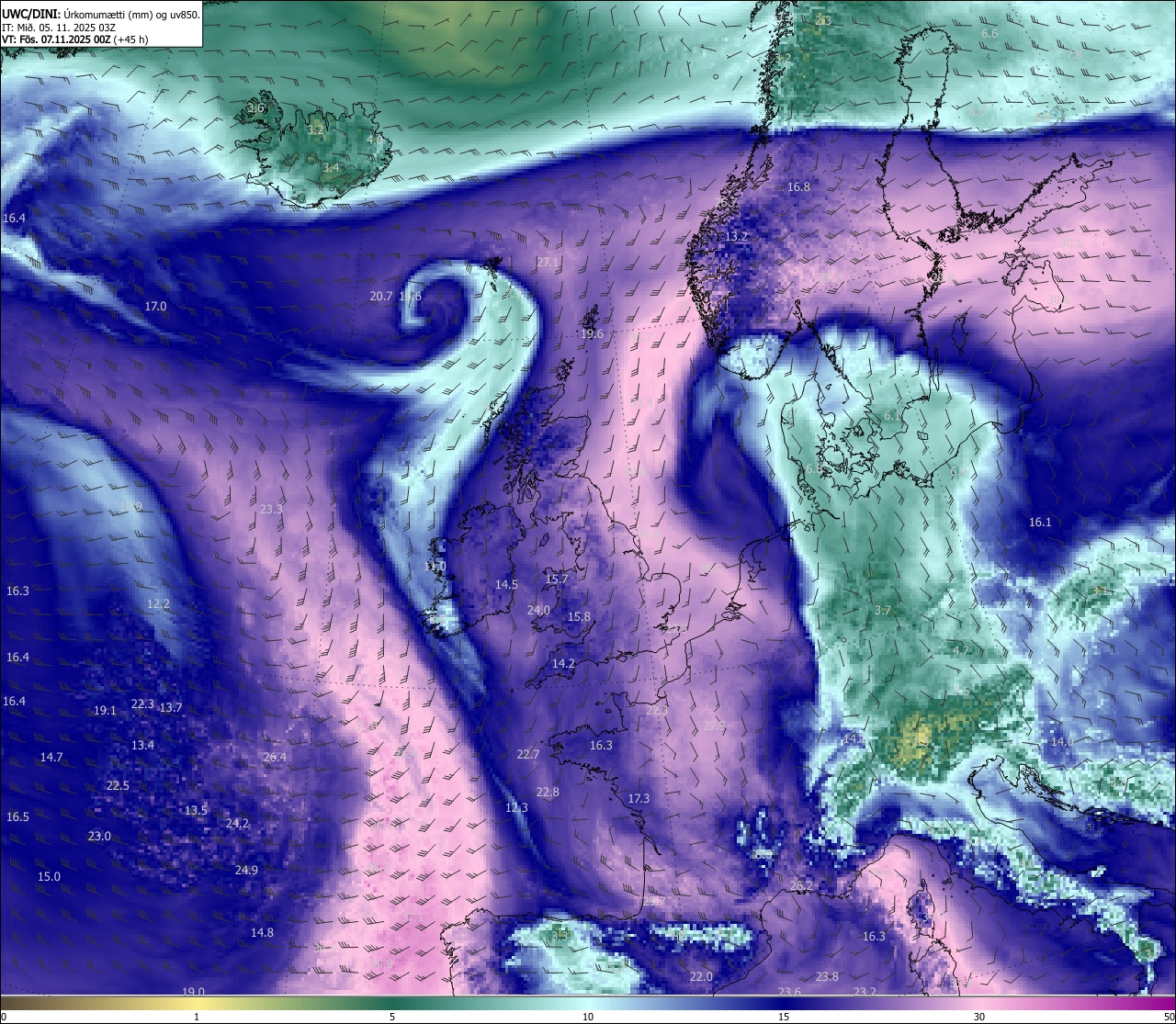Click the 22.8 value in Bay of Biscay
Screen dimensions: 1176x1024
[548, 793]
